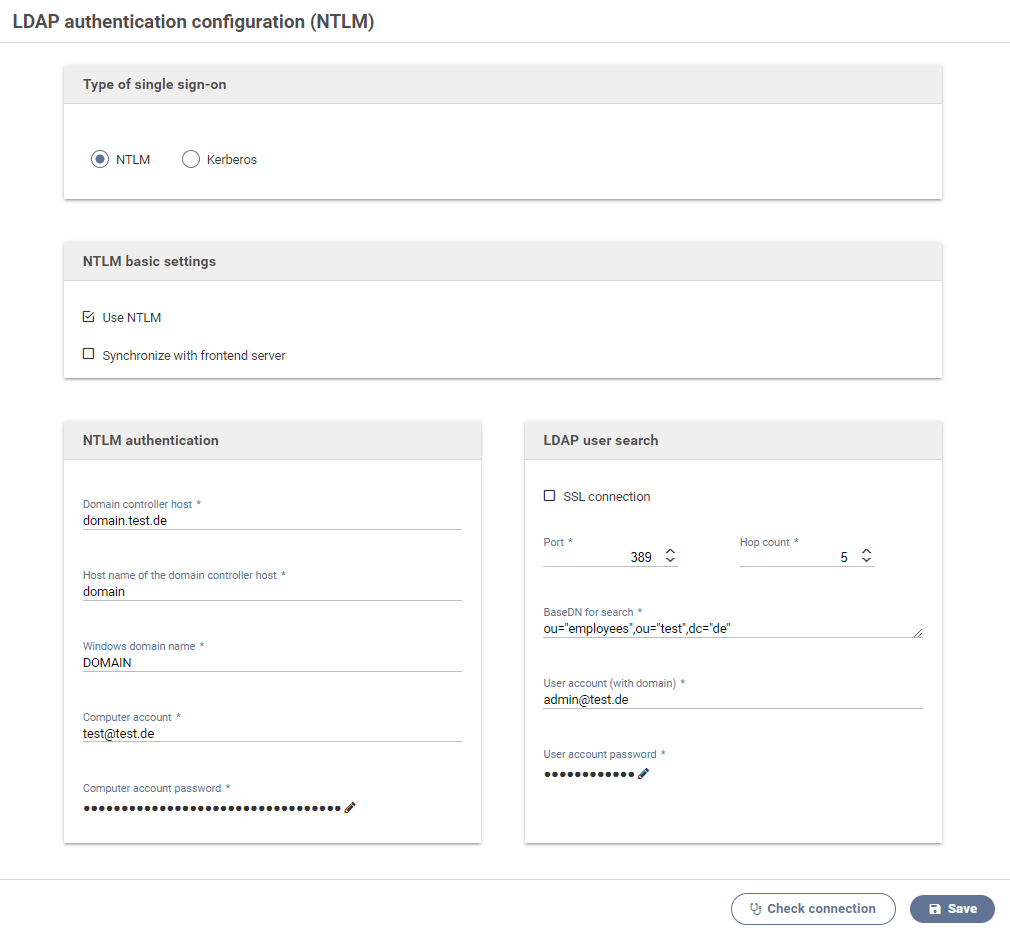This screenshot has width=1010, height=928.
Task: Select the NTLM radio button
Action: [x=100, y=159]
